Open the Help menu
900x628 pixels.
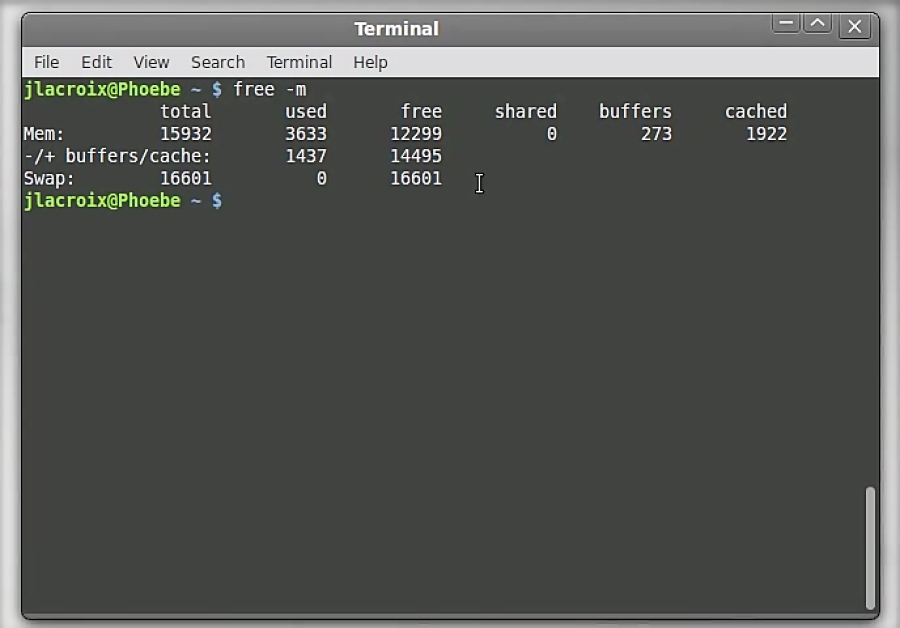(370, 62)
